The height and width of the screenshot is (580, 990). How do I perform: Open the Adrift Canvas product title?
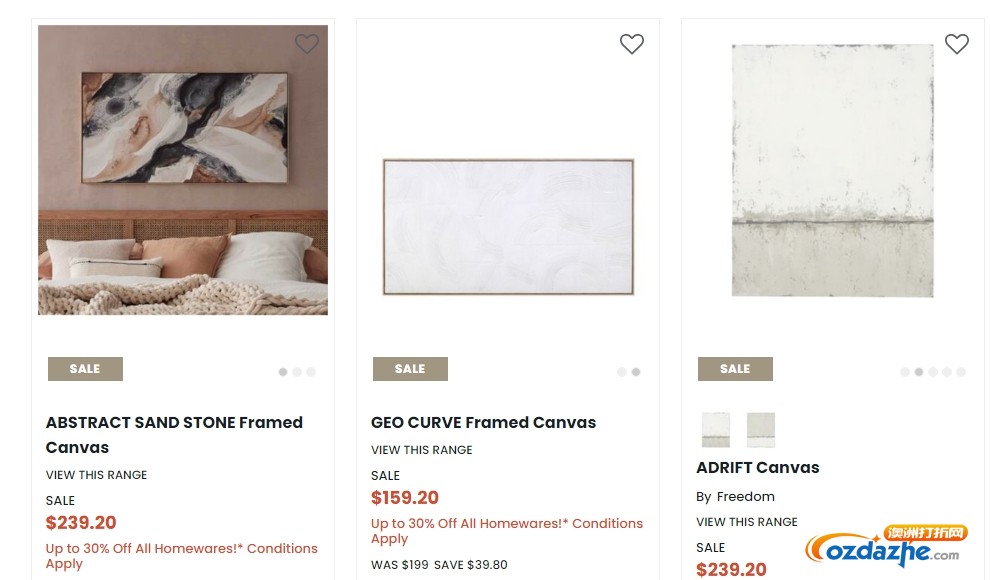point(758,468)
